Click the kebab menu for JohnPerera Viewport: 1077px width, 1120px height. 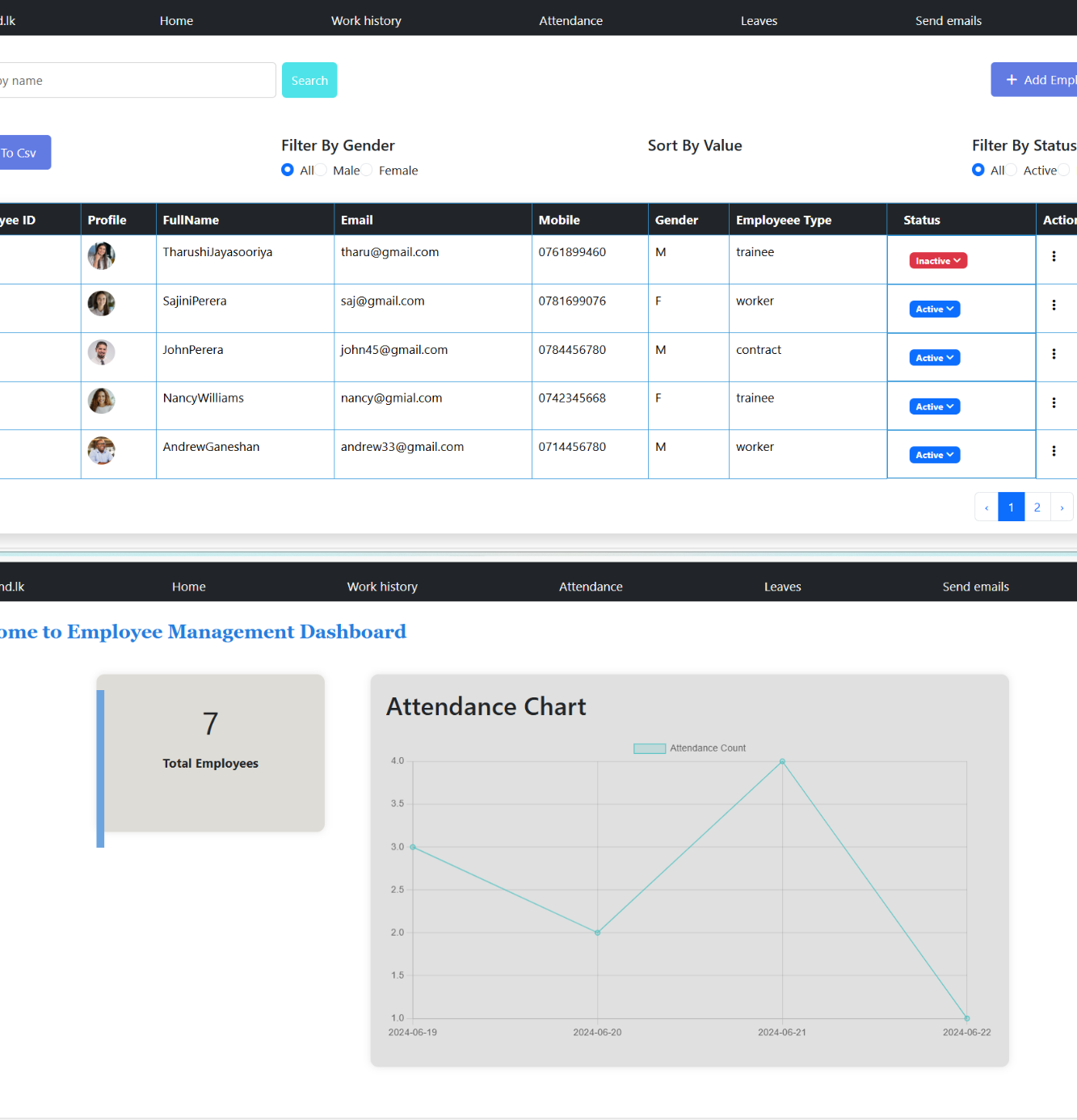[x=1054, y=354]
